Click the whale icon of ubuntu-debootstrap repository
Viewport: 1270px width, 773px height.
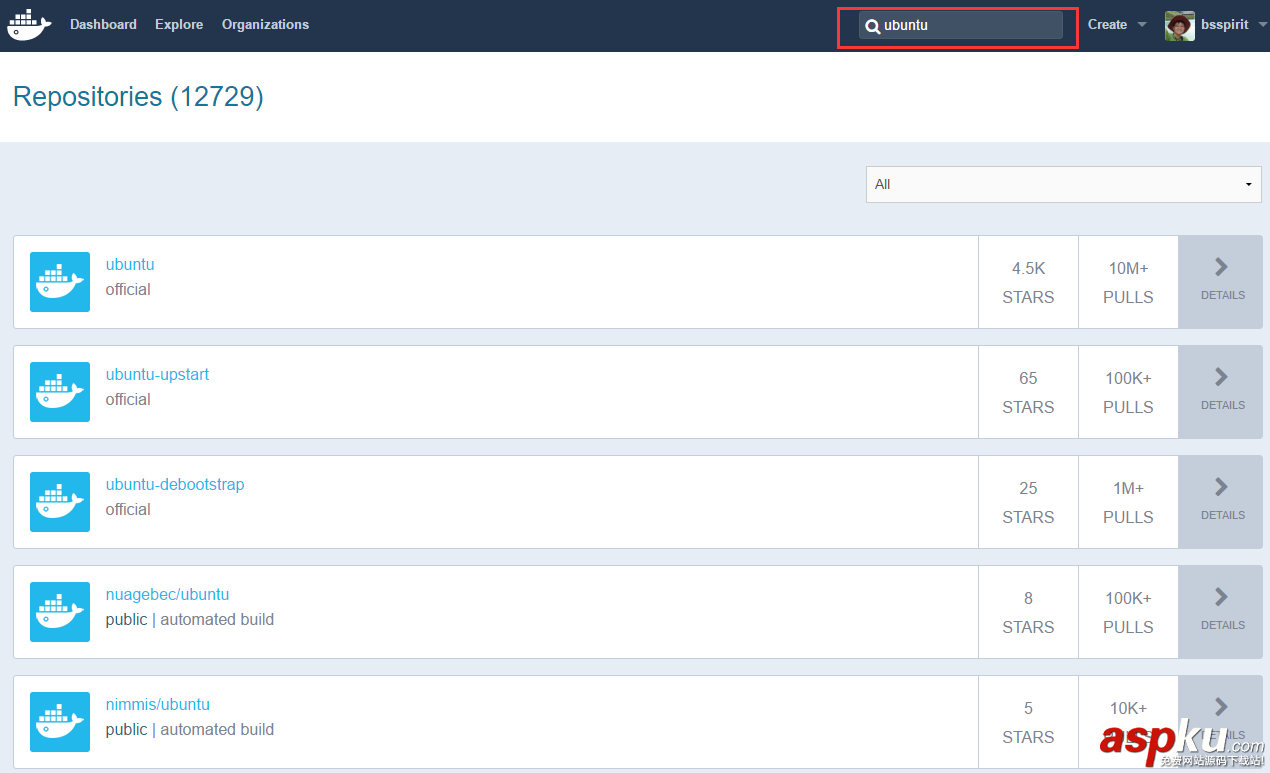[60, 502]
